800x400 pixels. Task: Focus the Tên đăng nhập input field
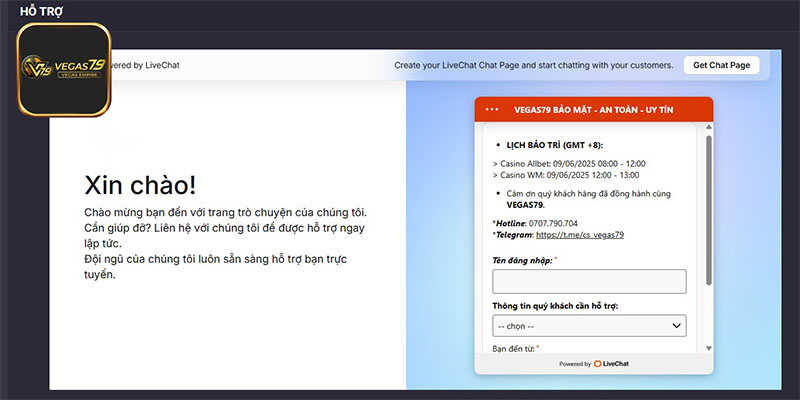point(588,281)
